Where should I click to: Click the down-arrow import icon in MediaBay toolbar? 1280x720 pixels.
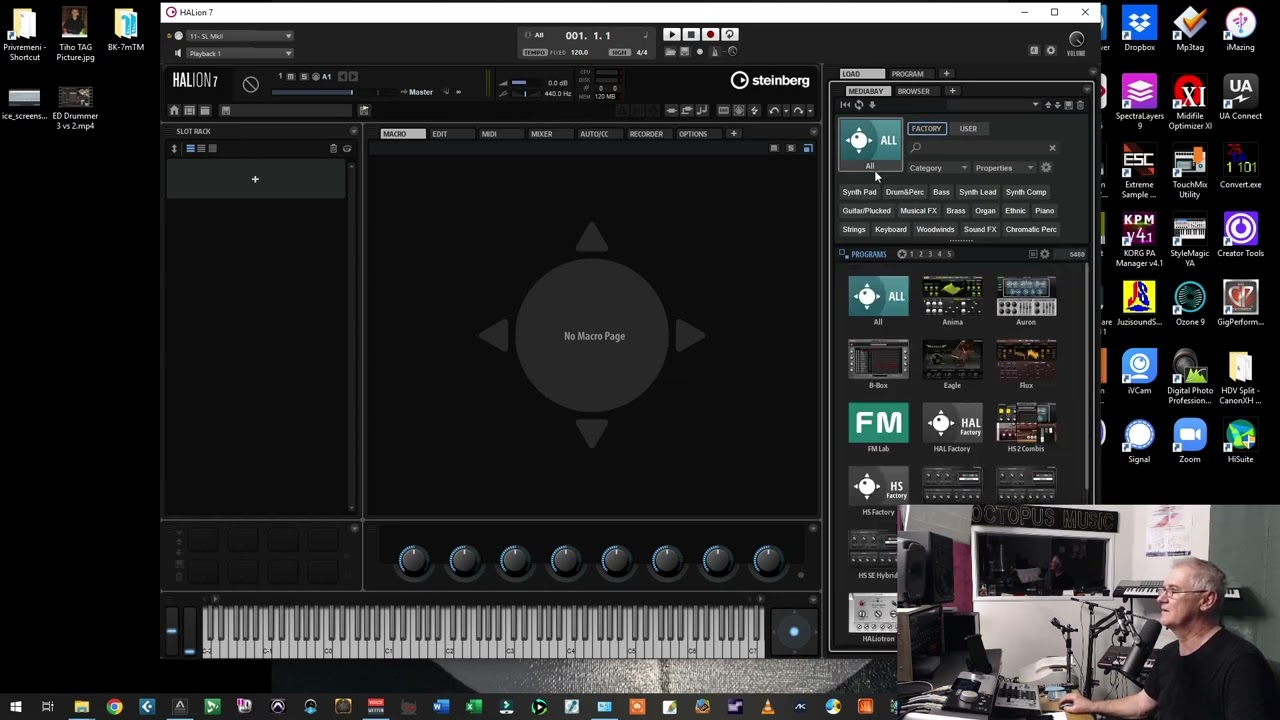point(872,105)
